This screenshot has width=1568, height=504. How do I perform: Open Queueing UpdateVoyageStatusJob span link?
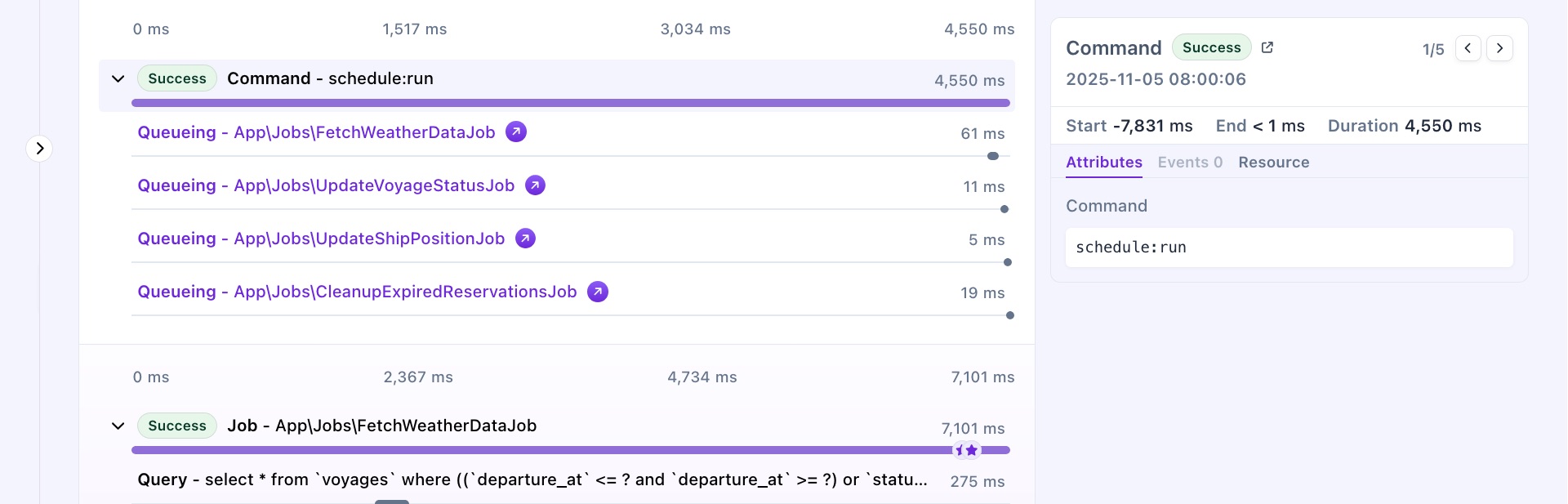pos(326,185)
